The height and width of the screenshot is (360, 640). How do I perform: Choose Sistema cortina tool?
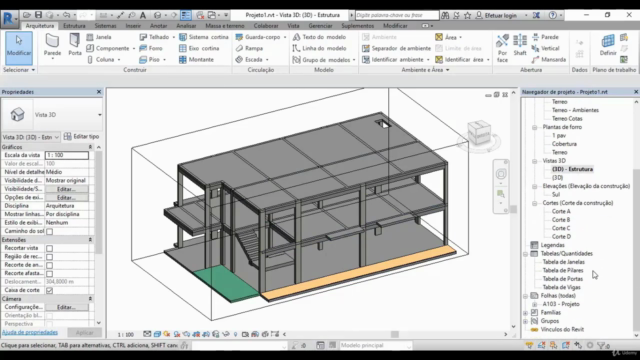(204, 37)
